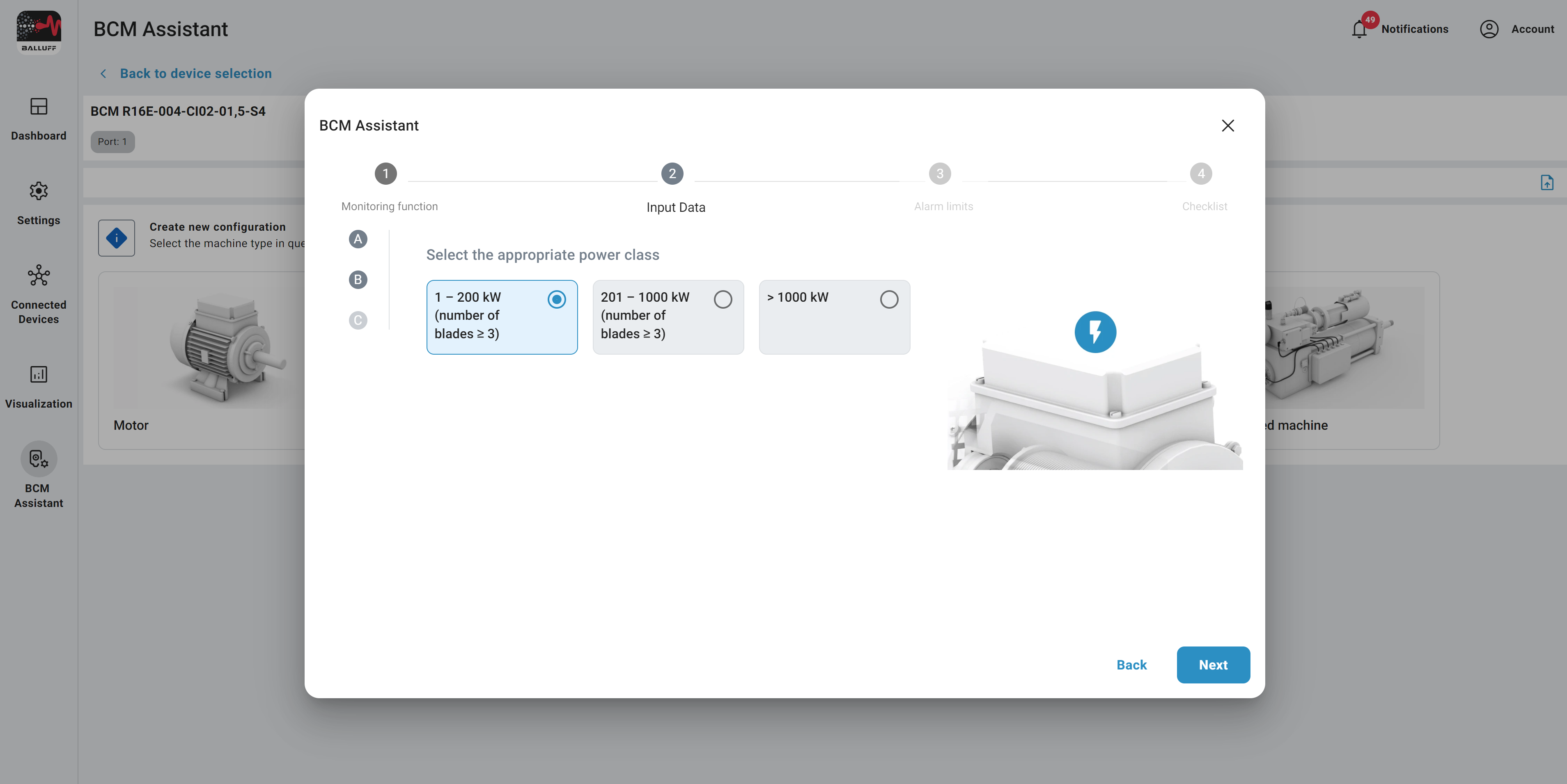The image size is (1567, 784).
Task: Go to sub-step B indicator
Action: [358, 280]
